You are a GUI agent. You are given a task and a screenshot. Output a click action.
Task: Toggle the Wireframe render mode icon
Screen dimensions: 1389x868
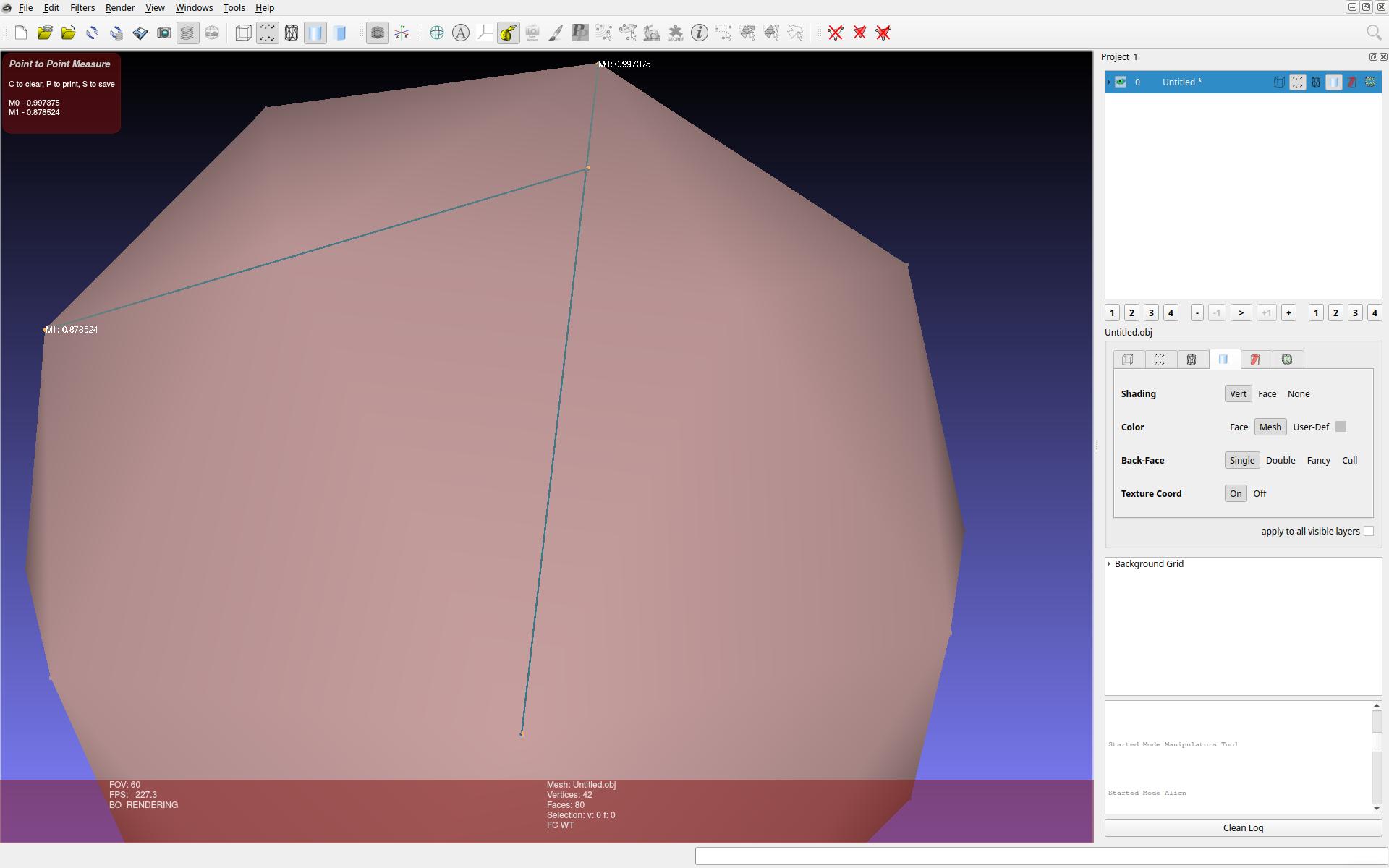coord(292,33)
